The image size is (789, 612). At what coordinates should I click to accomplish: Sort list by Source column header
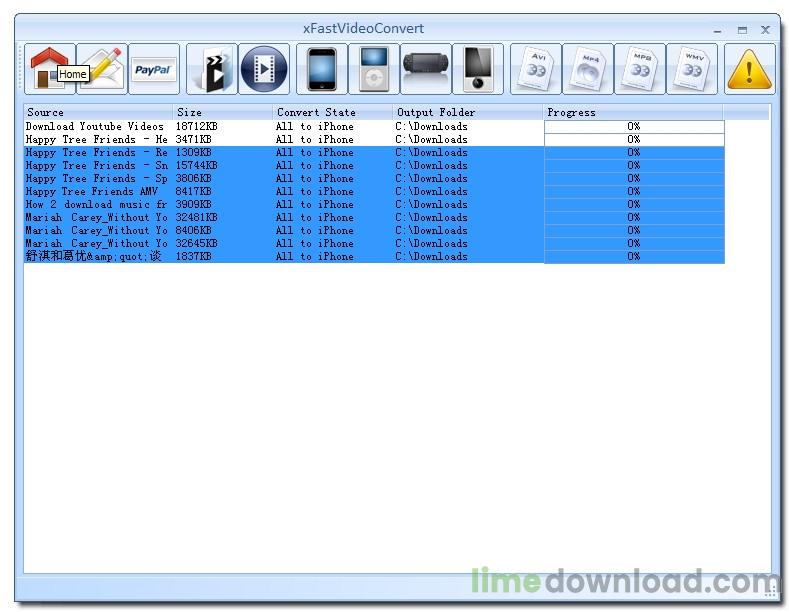click(98, 112)
